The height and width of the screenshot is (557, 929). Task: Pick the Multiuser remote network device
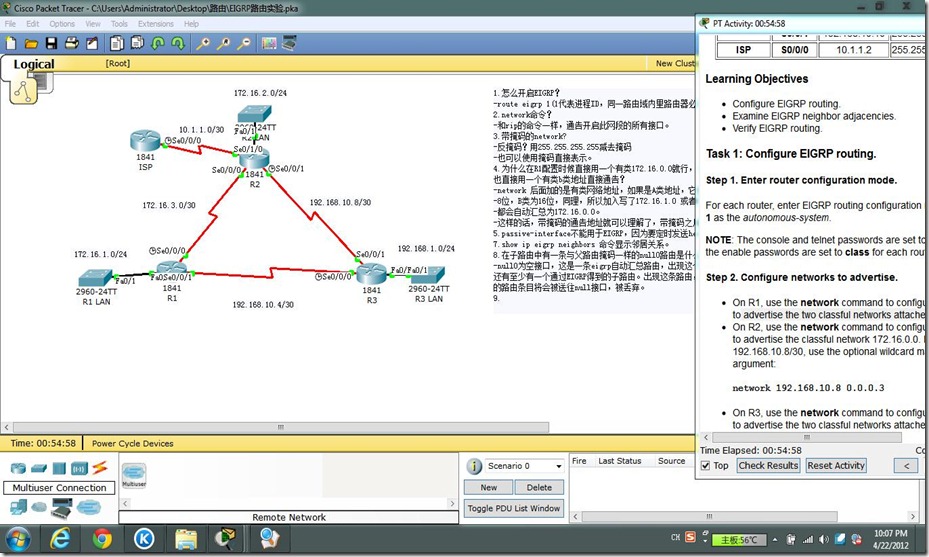click(x=134, y=475)
